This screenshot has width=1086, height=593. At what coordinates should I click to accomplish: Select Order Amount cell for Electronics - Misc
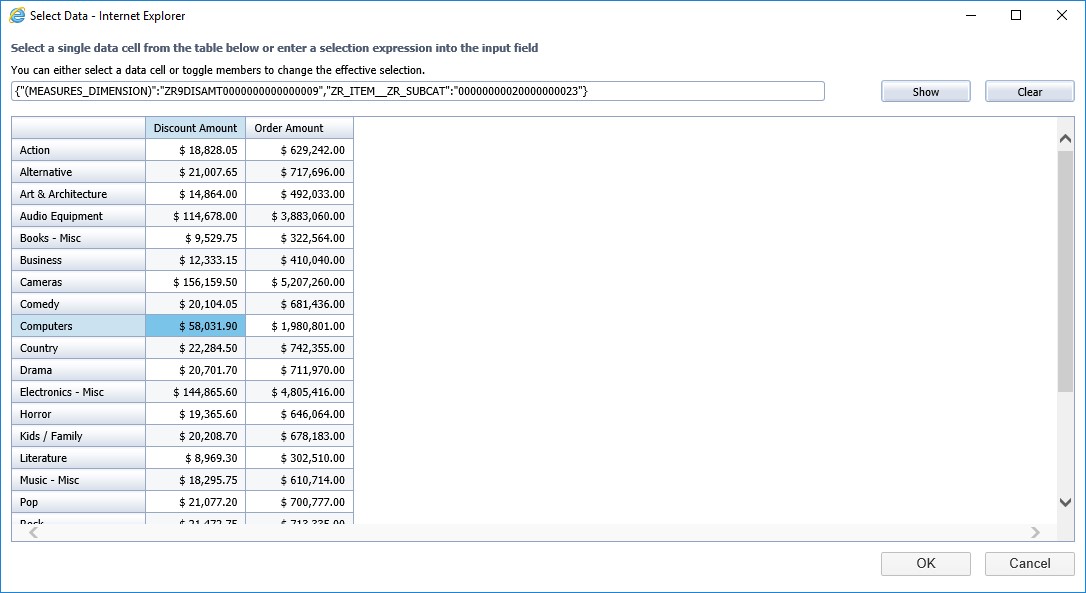299,392
